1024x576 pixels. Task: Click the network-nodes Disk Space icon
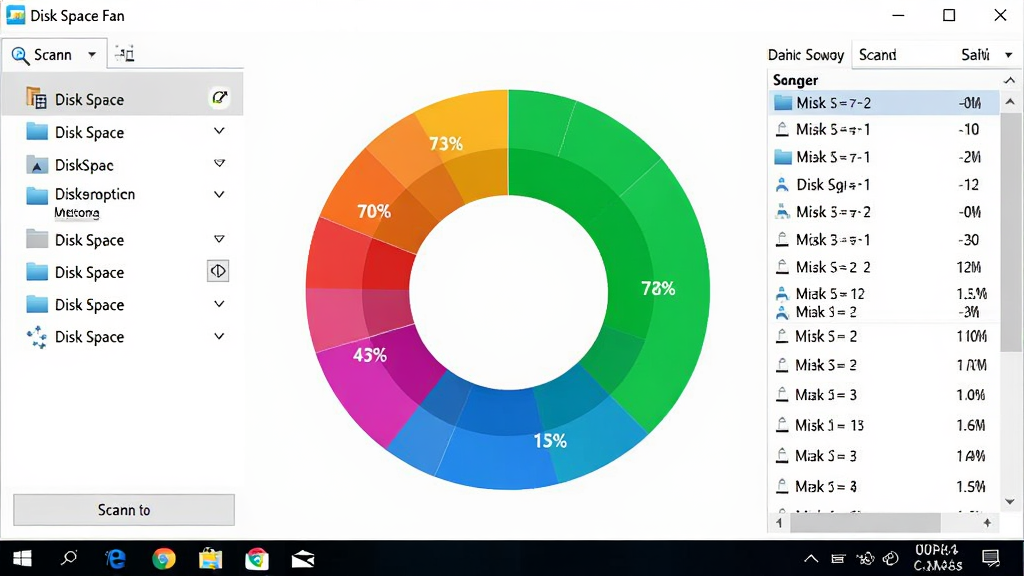click(x=37, y=337)
